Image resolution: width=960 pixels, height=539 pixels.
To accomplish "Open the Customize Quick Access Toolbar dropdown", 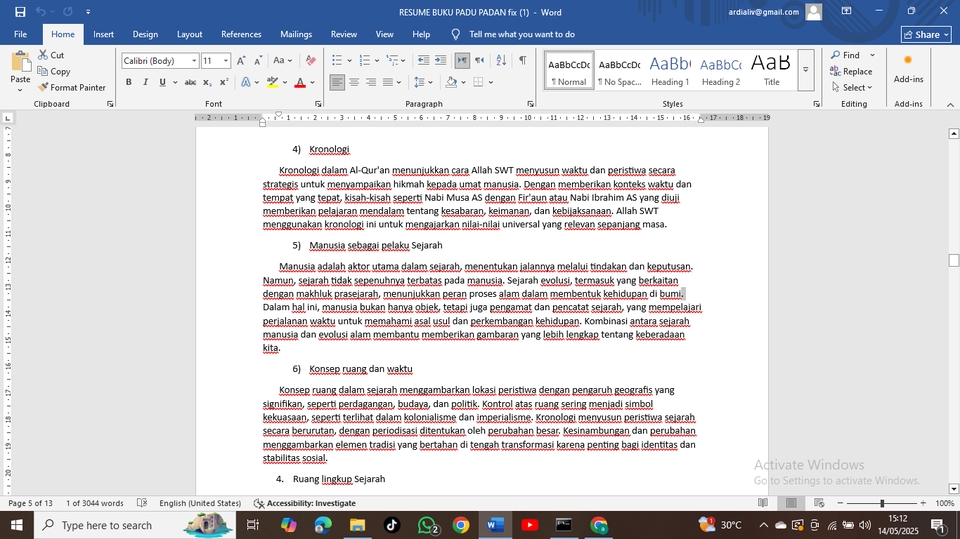I will pyautogui.click(x=88, y=12).
